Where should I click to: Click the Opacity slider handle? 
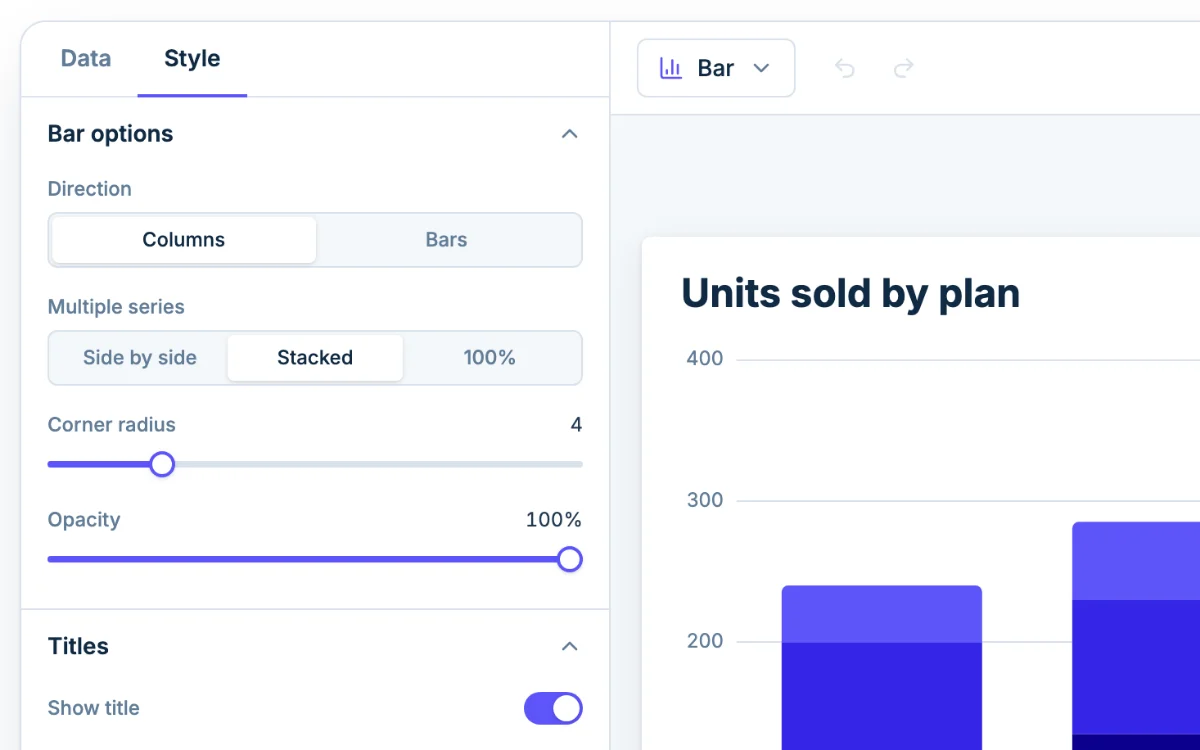pos(570,559)
